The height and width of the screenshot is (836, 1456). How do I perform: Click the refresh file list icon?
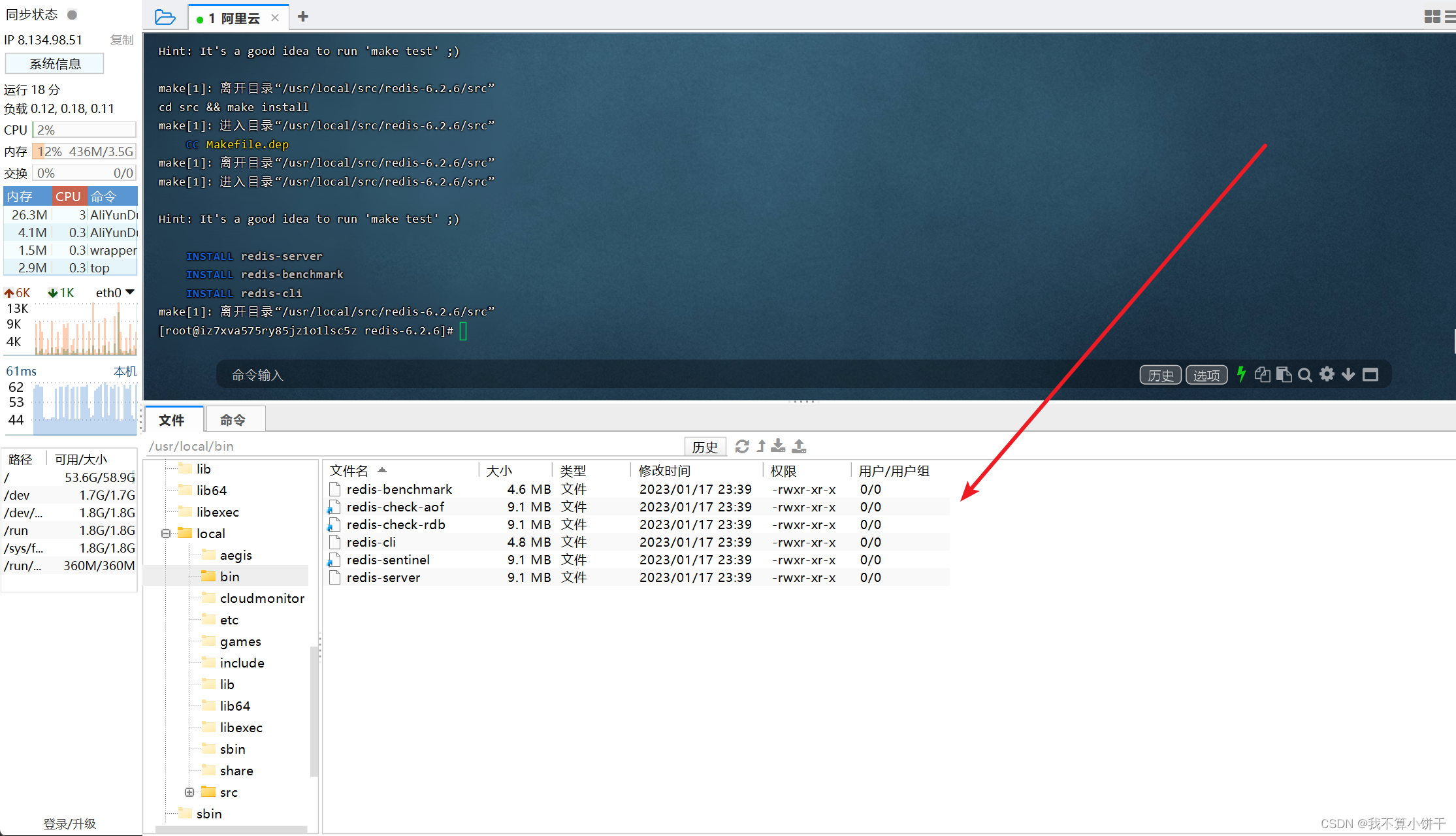pos(742,446)
